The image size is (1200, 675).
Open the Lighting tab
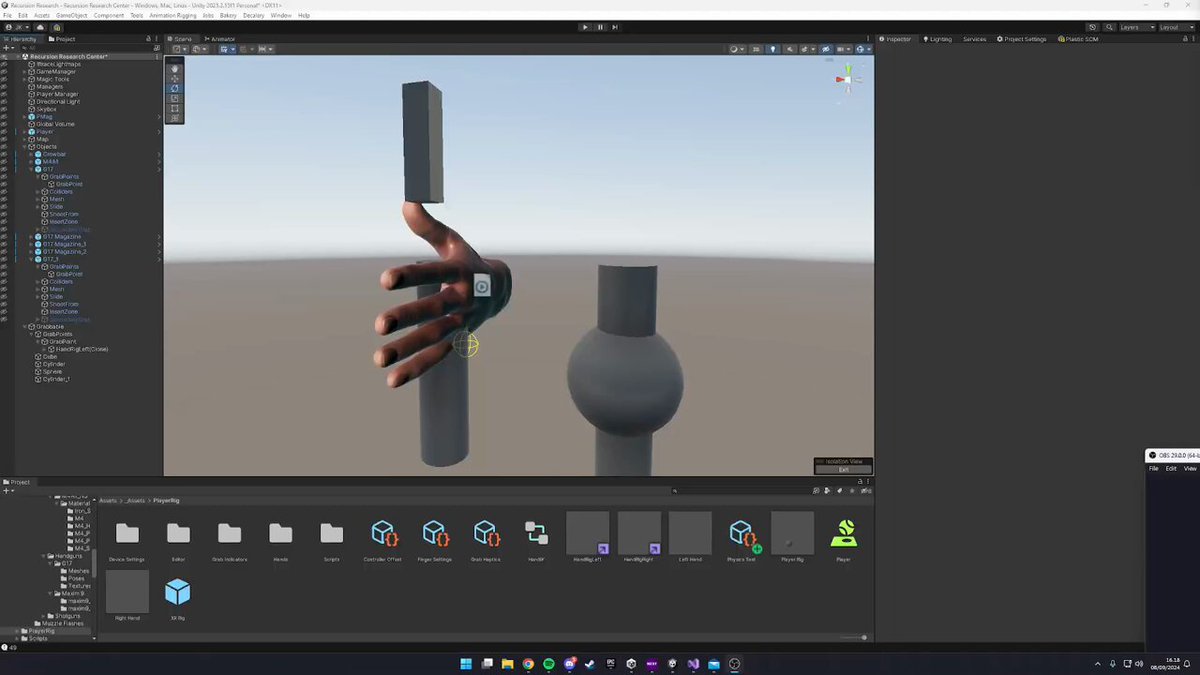coord(937,39)
